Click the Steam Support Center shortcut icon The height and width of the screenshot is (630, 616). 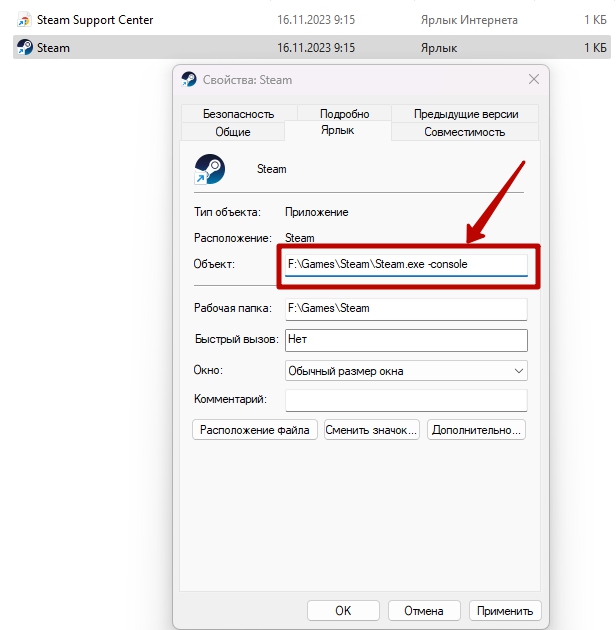pyautogui.click(x=24, y=20)
